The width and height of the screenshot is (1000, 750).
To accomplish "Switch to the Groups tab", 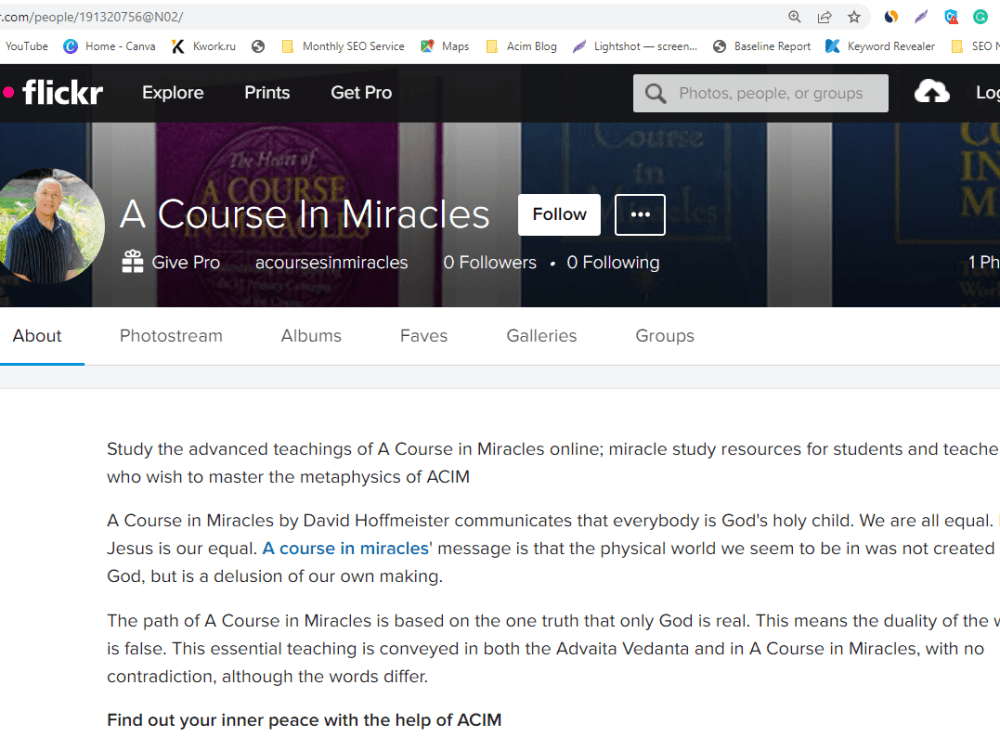I will coord(665,336).
